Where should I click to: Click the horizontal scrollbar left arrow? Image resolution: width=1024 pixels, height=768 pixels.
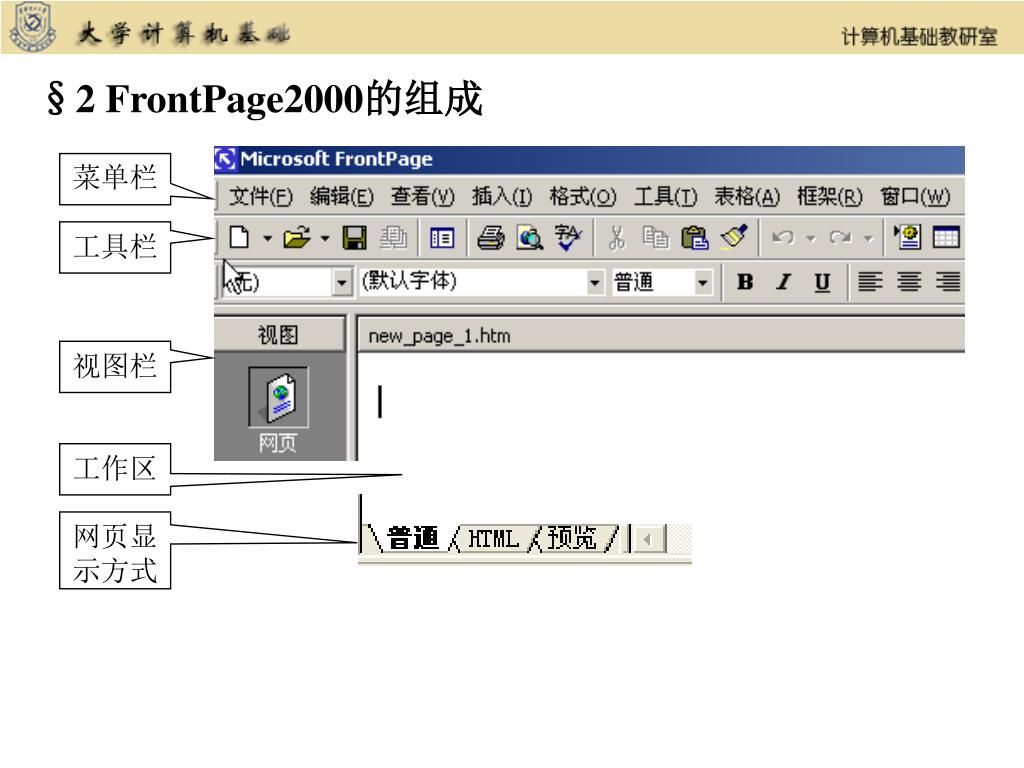click(x=648, y=539)
